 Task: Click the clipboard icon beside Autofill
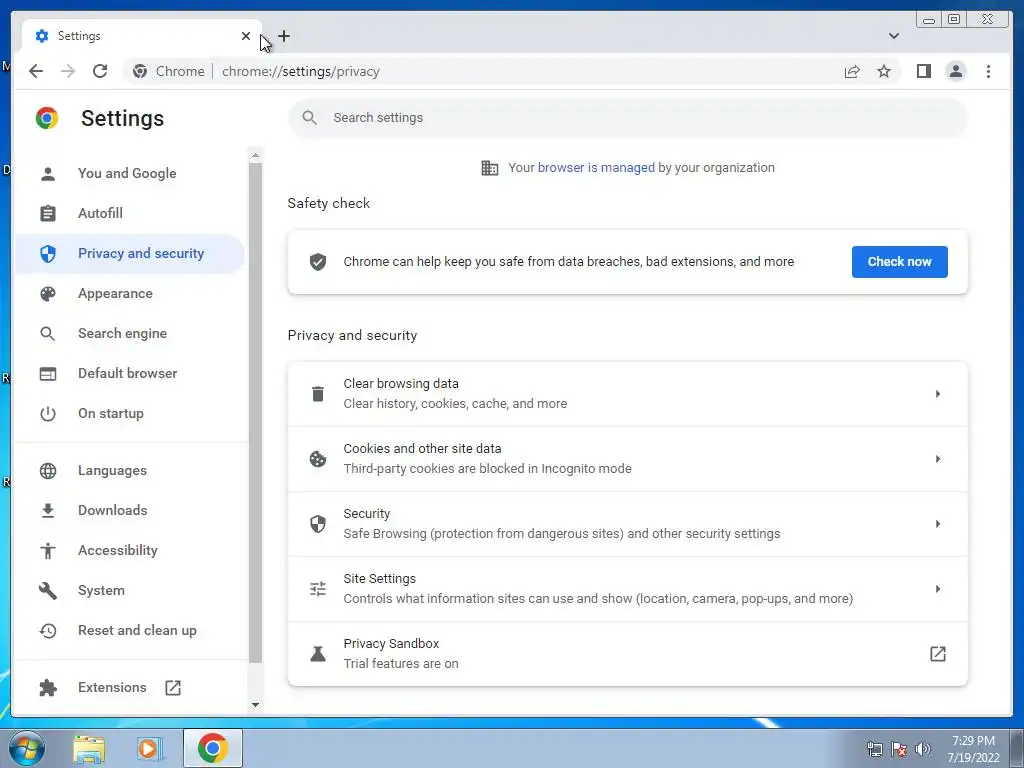point(48,214)
